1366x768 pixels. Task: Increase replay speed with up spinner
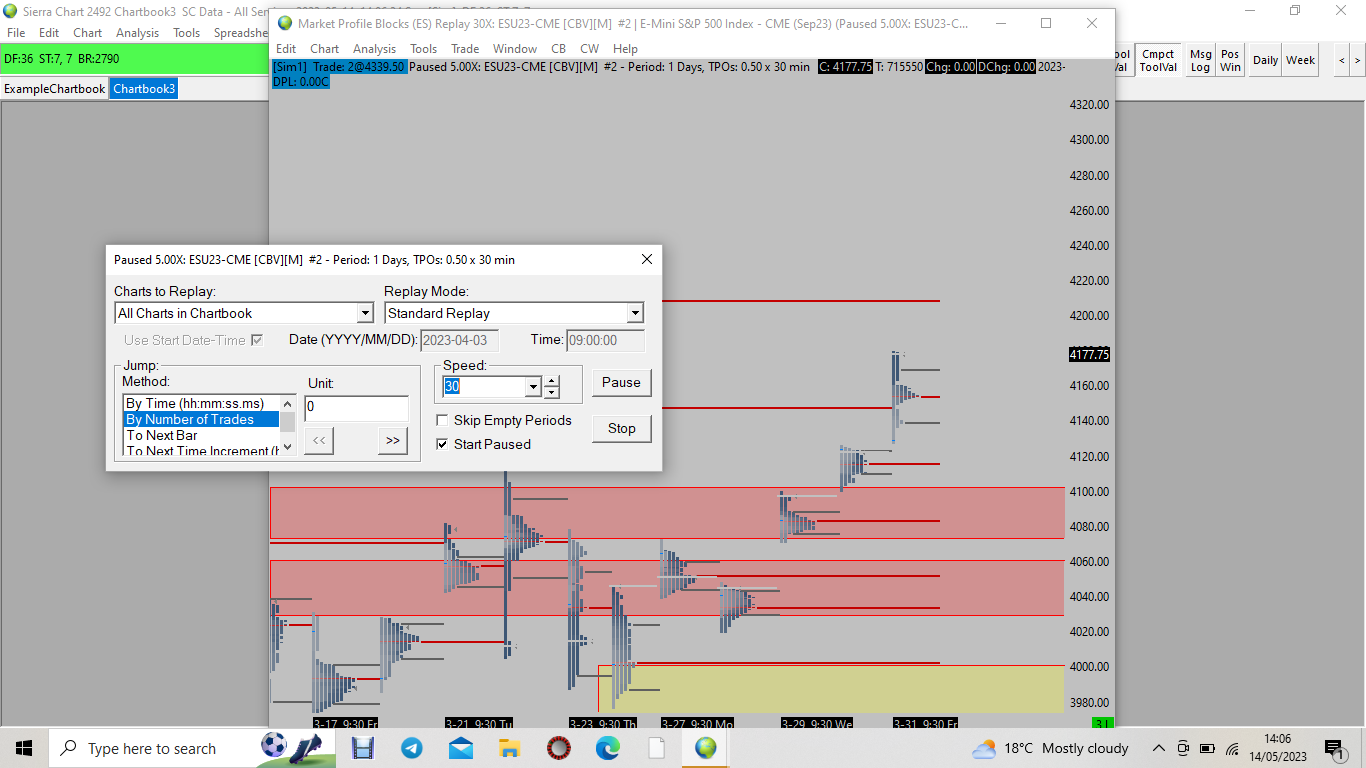click(551, 381)
